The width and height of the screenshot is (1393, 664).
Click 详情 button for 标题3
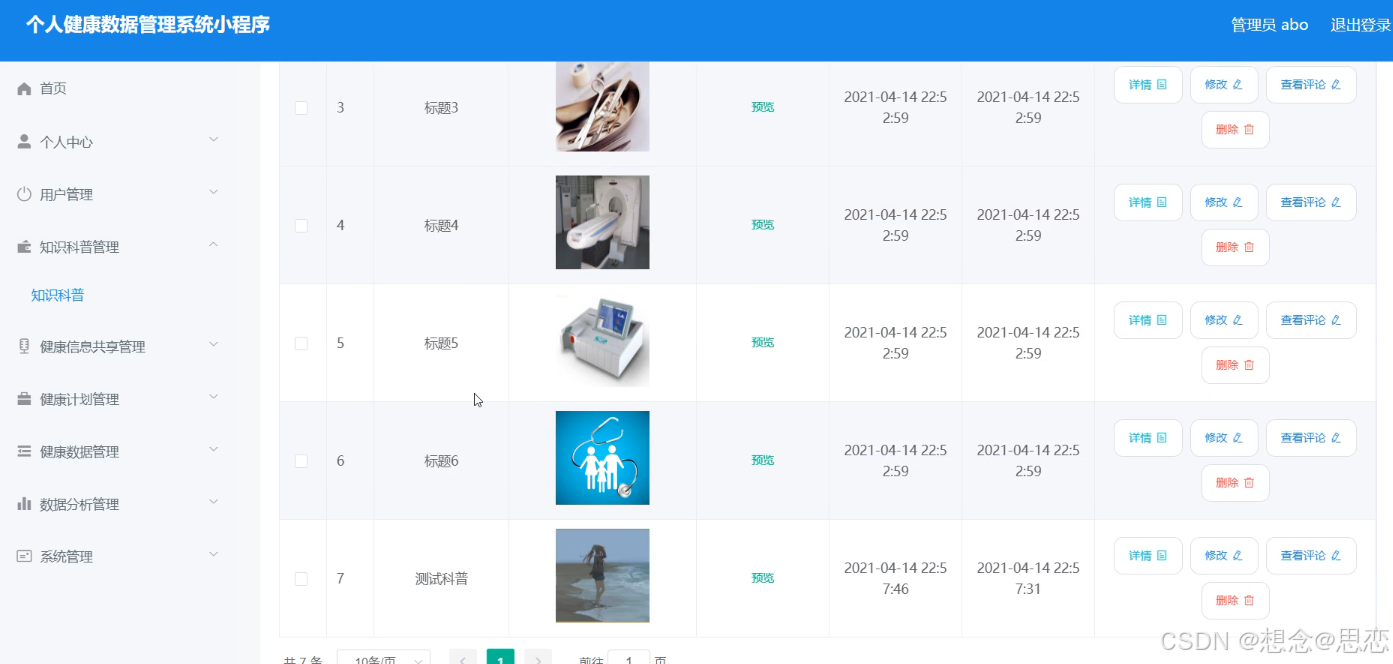coord(1148,85)
